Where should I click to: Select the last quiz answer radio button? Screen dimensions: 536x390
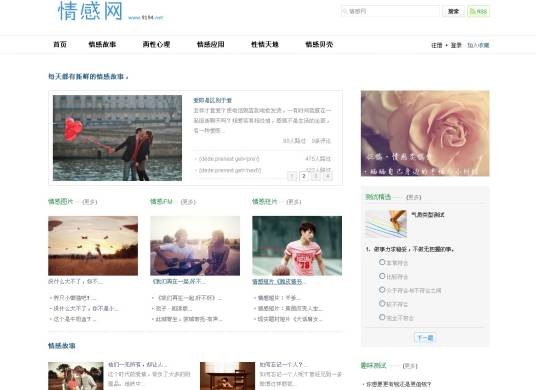click(x=382, y=317)
